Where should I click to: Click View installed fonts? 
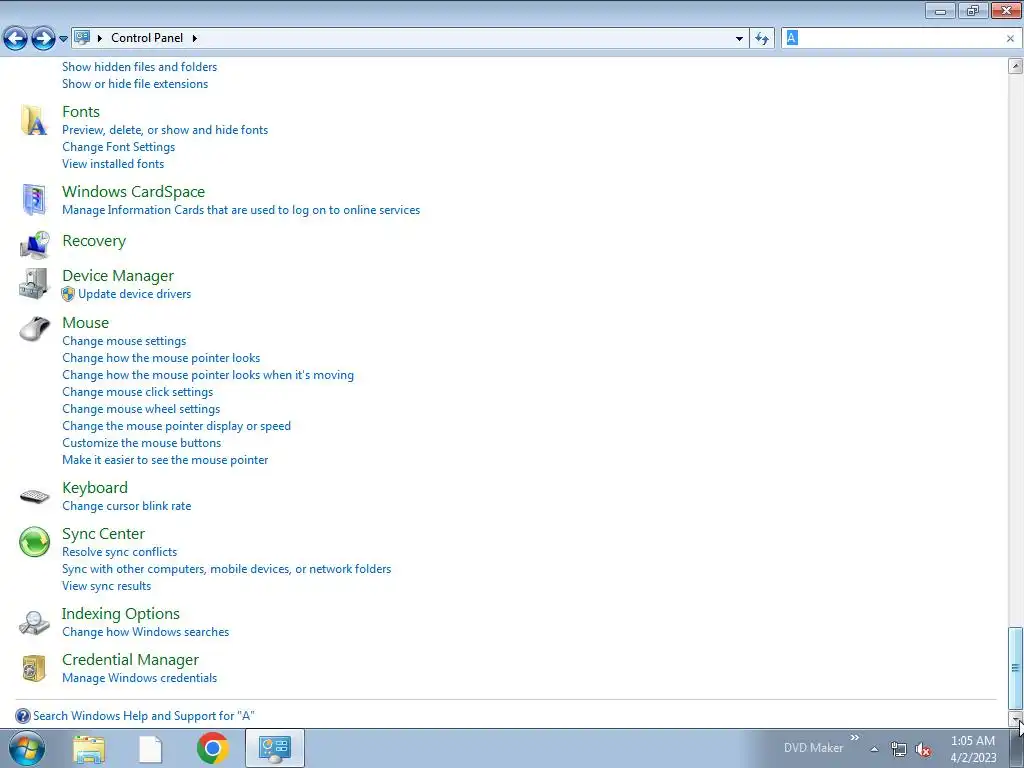point(113,164)
